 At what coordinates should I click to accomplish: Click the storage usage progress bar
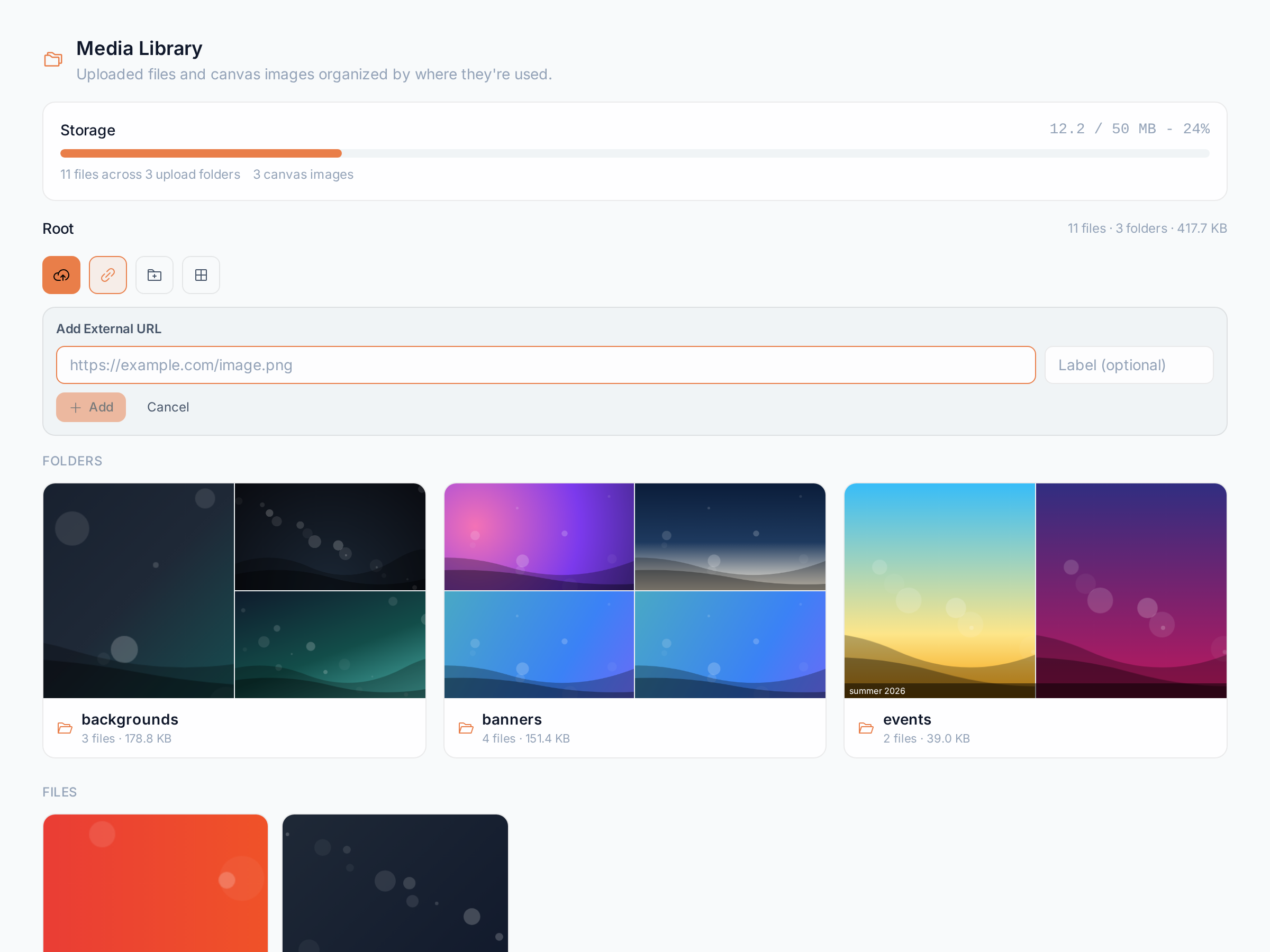tap(634, 154)
